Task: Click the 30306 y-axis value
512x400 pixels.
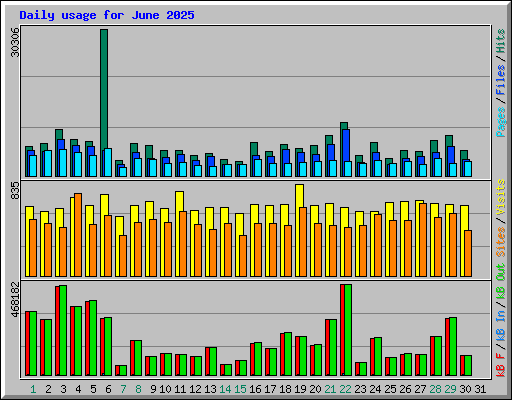Action: [15, 42]
